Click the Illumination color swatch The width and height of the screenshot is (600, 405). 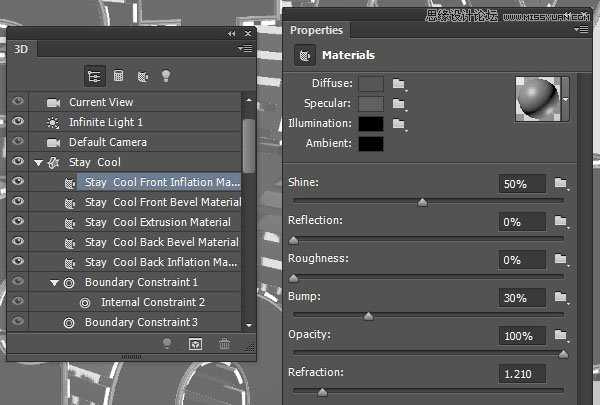click(x=371, y=124)
